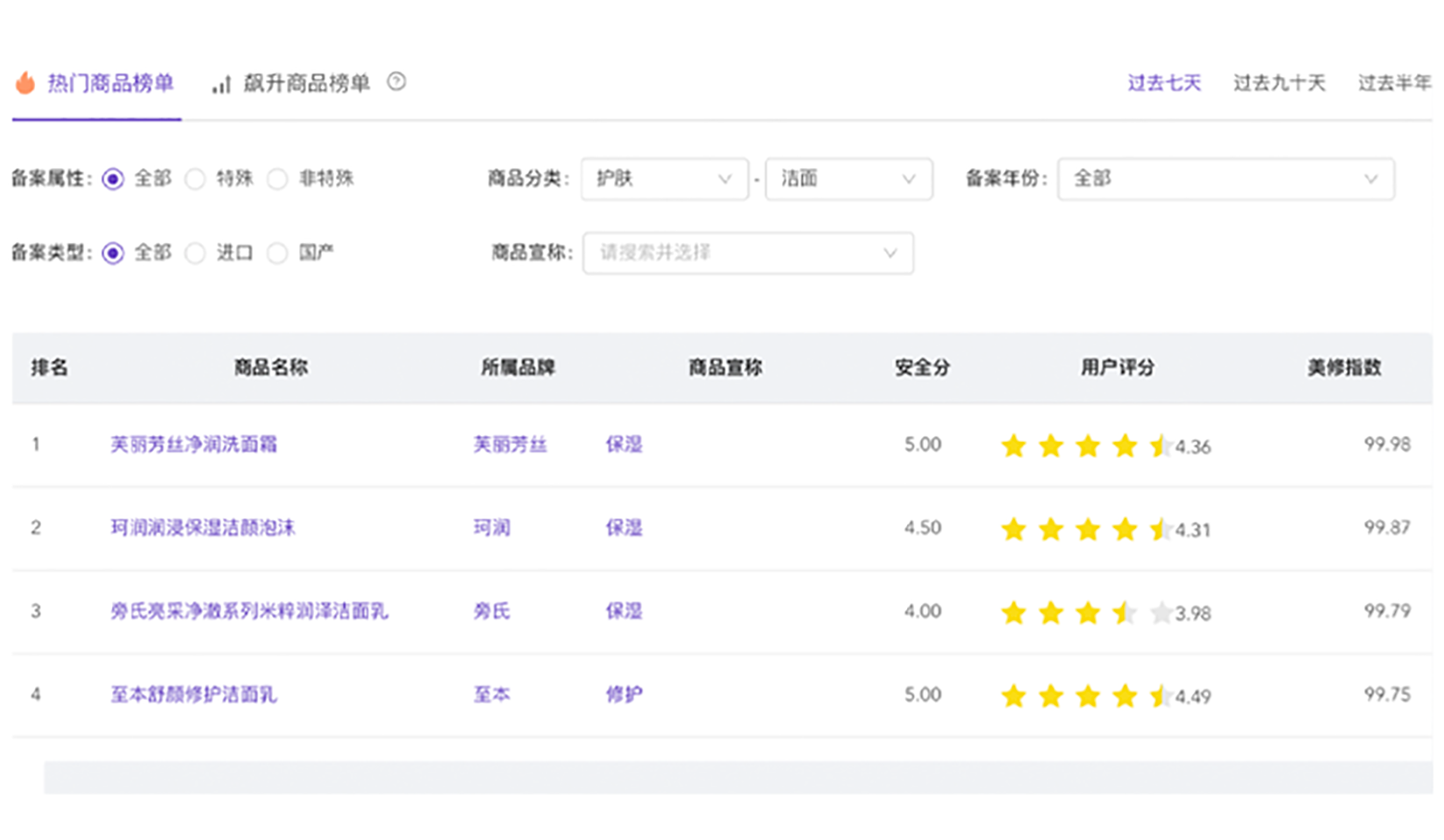
Task: Expand the 备案年份 dropdown
Action: coord(1225,179)
